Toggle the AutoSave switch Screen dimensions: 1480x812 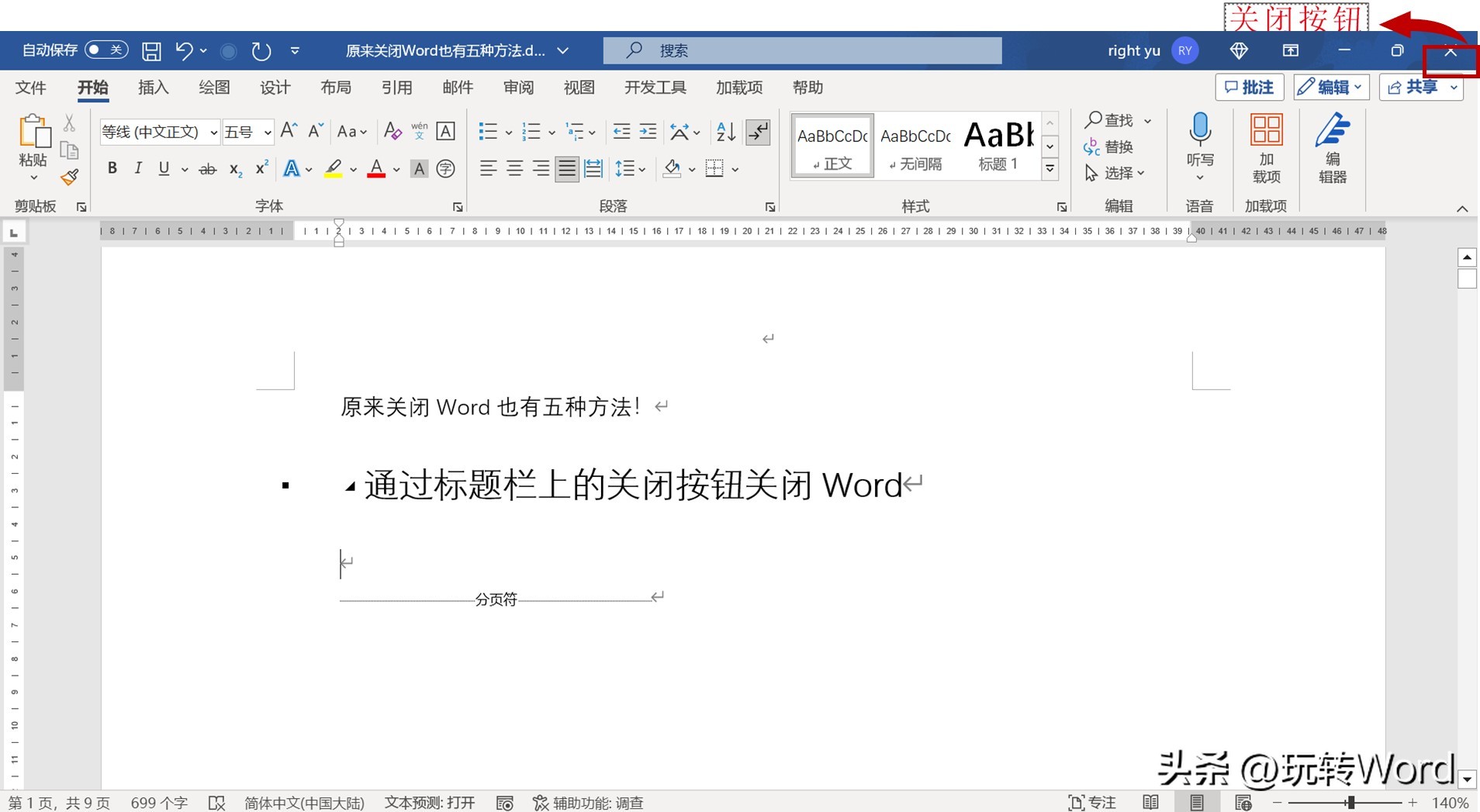click(106, 50)
